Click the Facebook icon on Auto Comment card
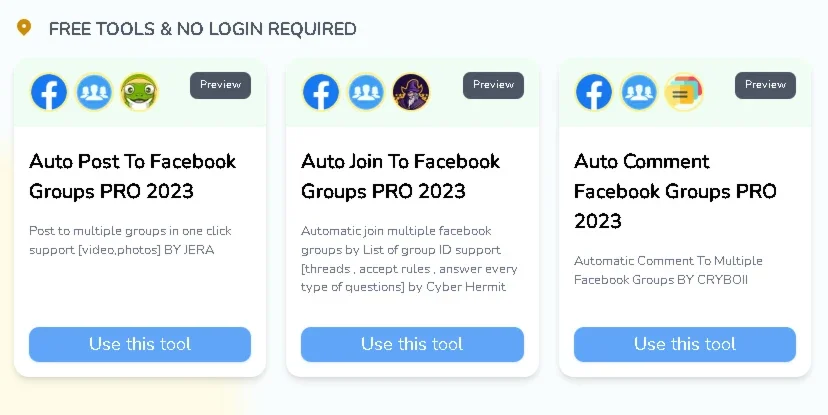 click(x=594, y=92)
